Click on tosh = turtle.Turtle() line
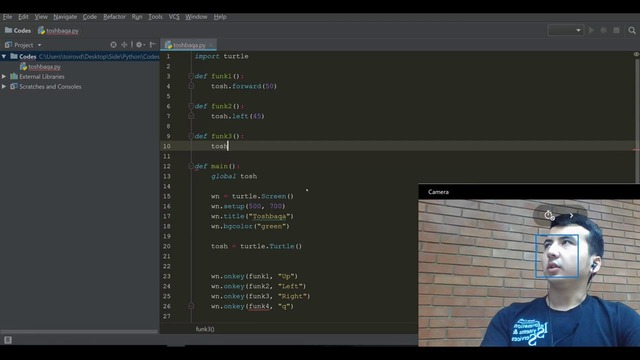This screenshot has height=360, width=640. click(x=256, y=246)
